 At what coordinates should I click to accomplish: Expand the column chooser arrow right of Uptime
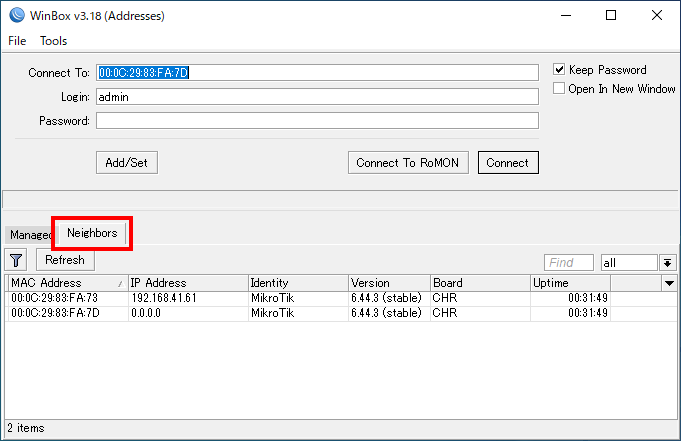tap(669, 283)
